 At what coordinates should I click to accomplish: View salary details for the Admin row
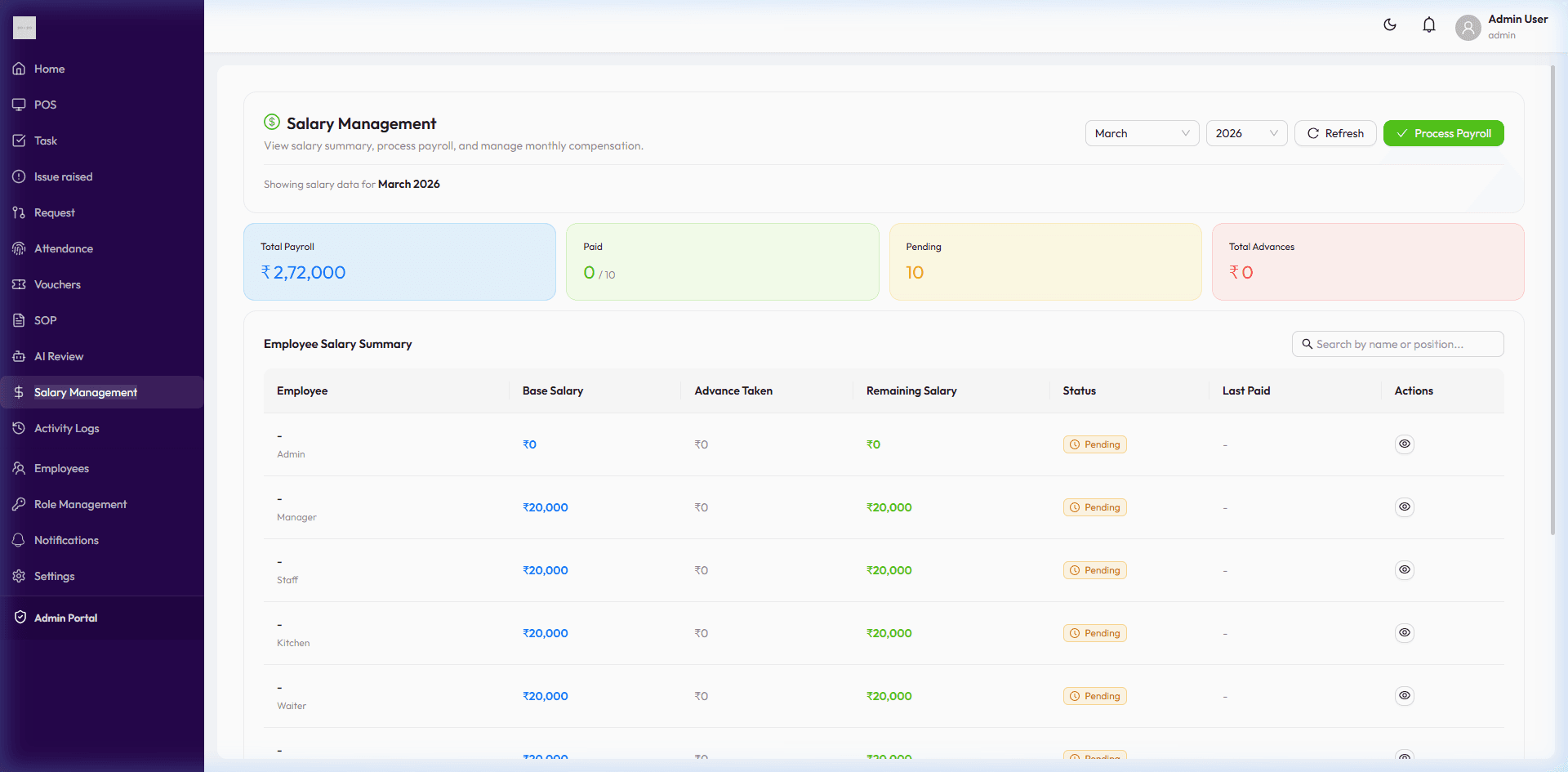[1404, 444]
